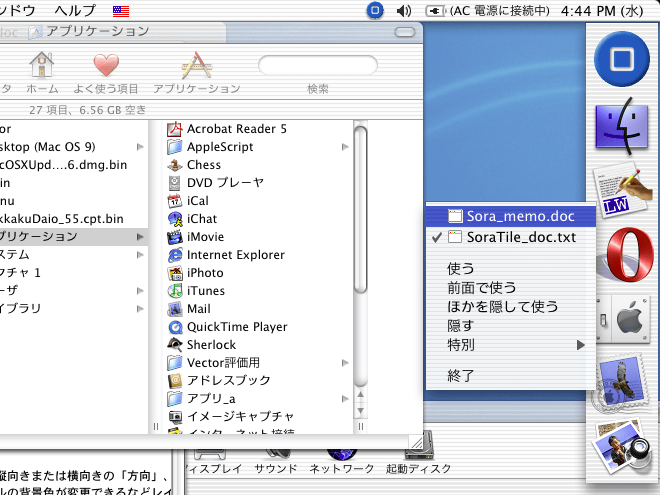
Task: Choose 隠す in the popup menu
Action: coord(460,326)
